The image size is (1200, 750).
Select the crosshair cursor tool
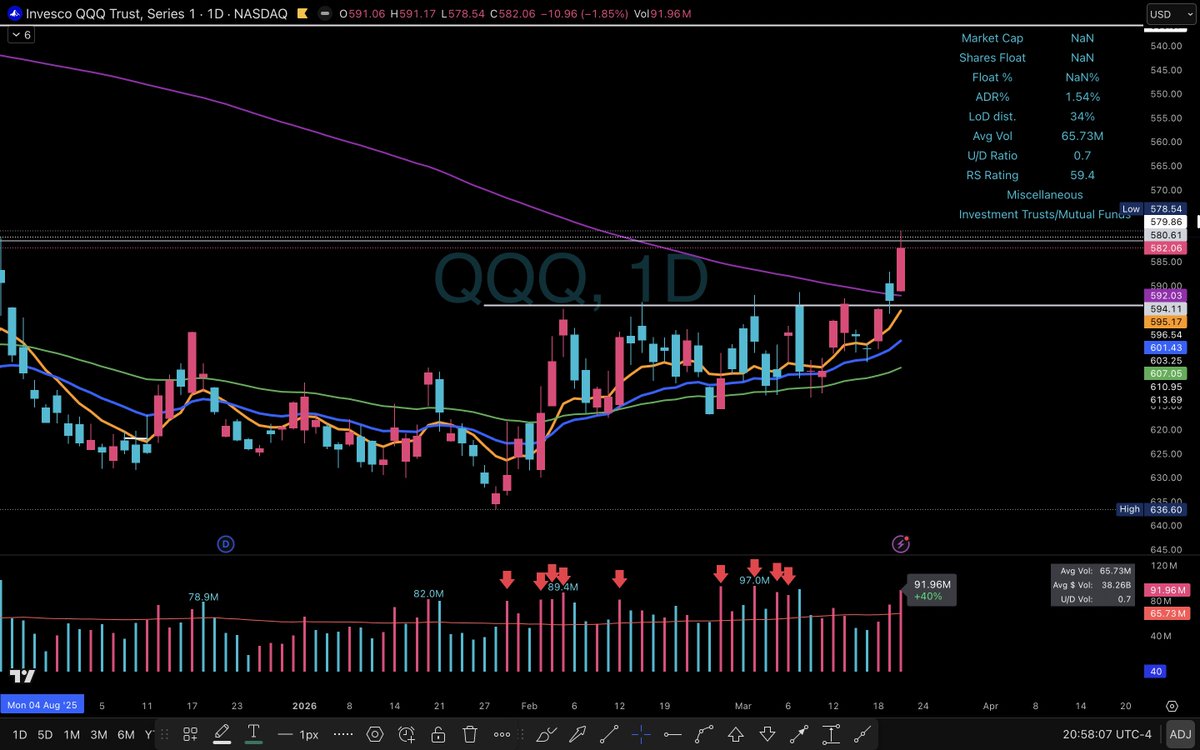click(642, 733)
